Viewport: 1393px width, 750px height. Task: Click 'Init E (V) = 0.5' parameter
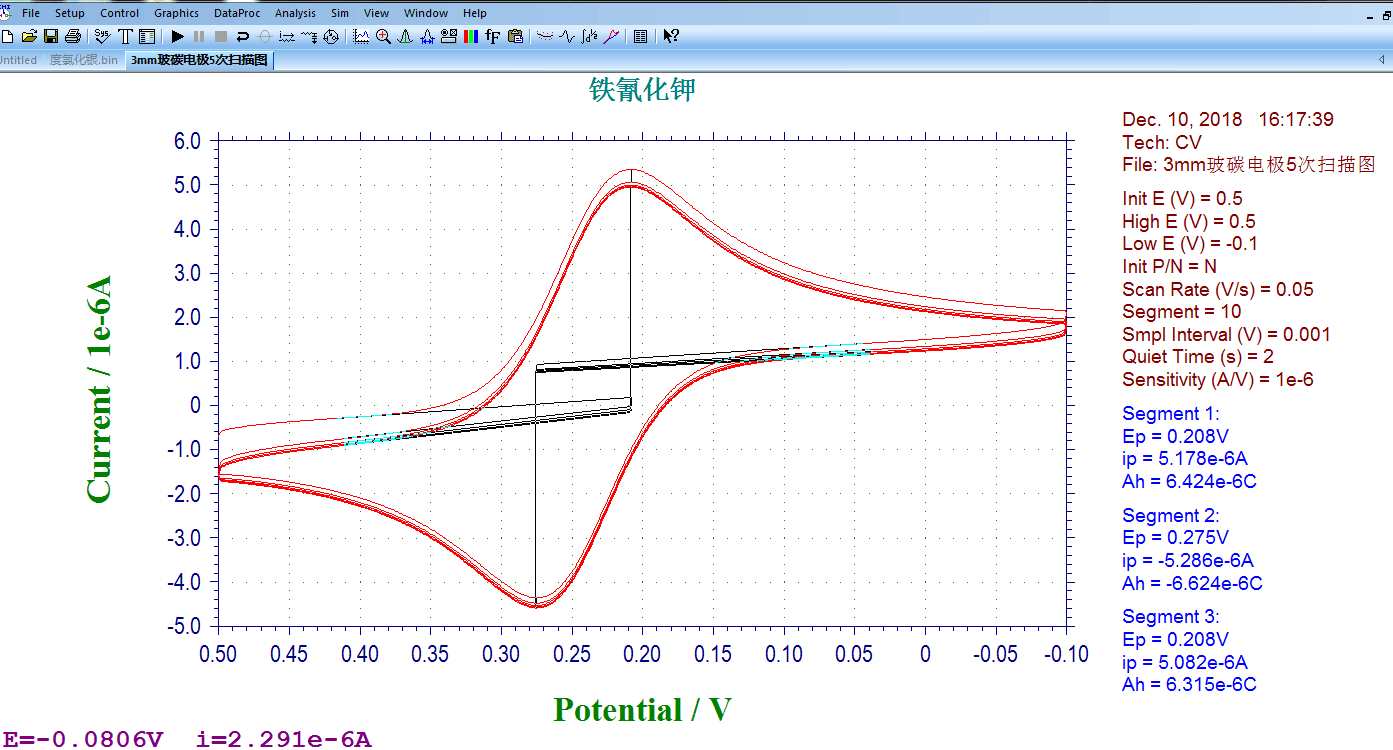(1182, 198)
